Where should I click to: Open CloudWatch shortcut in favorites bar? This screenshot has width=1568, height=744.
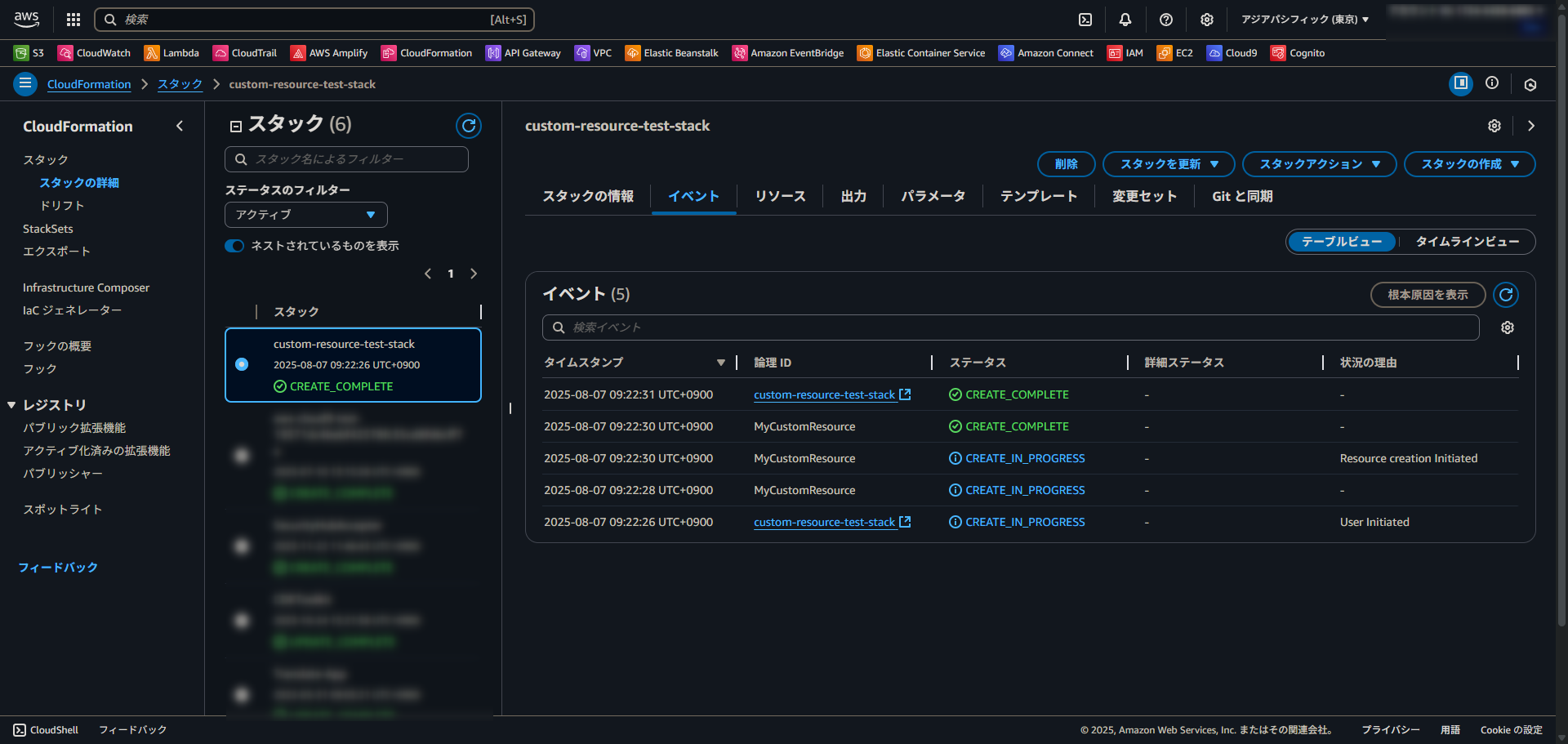(94, 53)
